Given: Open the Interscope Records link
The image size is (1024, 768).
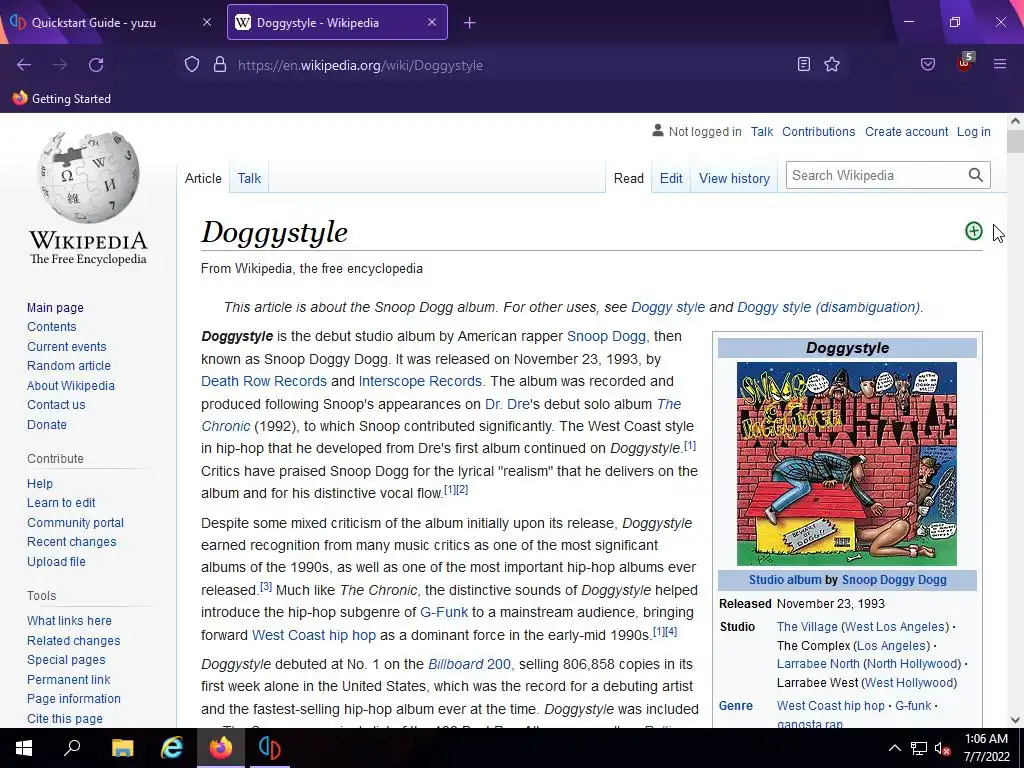Looking at the screenshot, I should pyautogui.click(x=420, y=381).
